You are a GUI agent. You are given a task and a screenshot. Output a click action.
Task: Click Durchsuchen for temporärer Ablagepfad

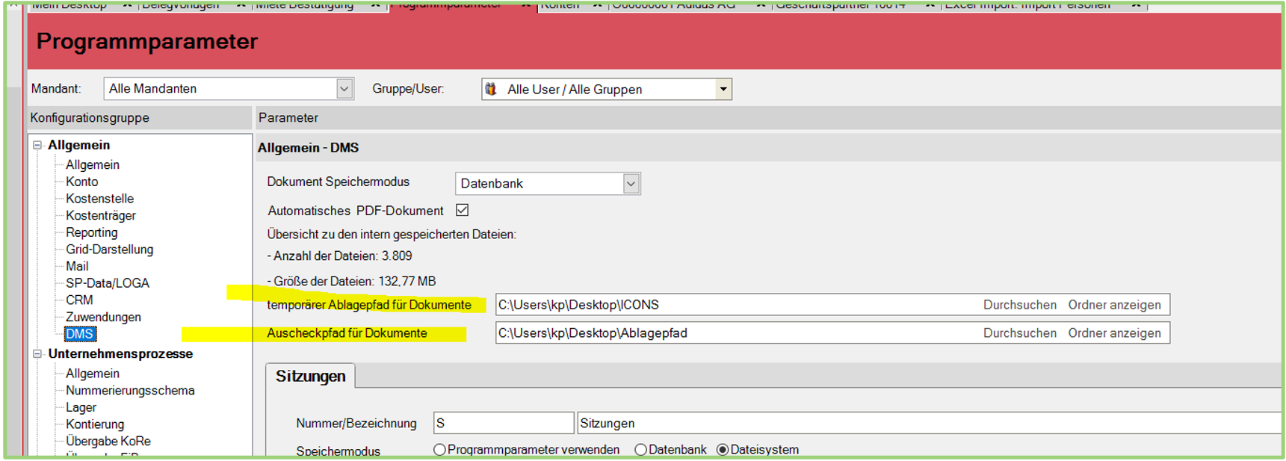pyautogui.click(x=1019, y=305)
